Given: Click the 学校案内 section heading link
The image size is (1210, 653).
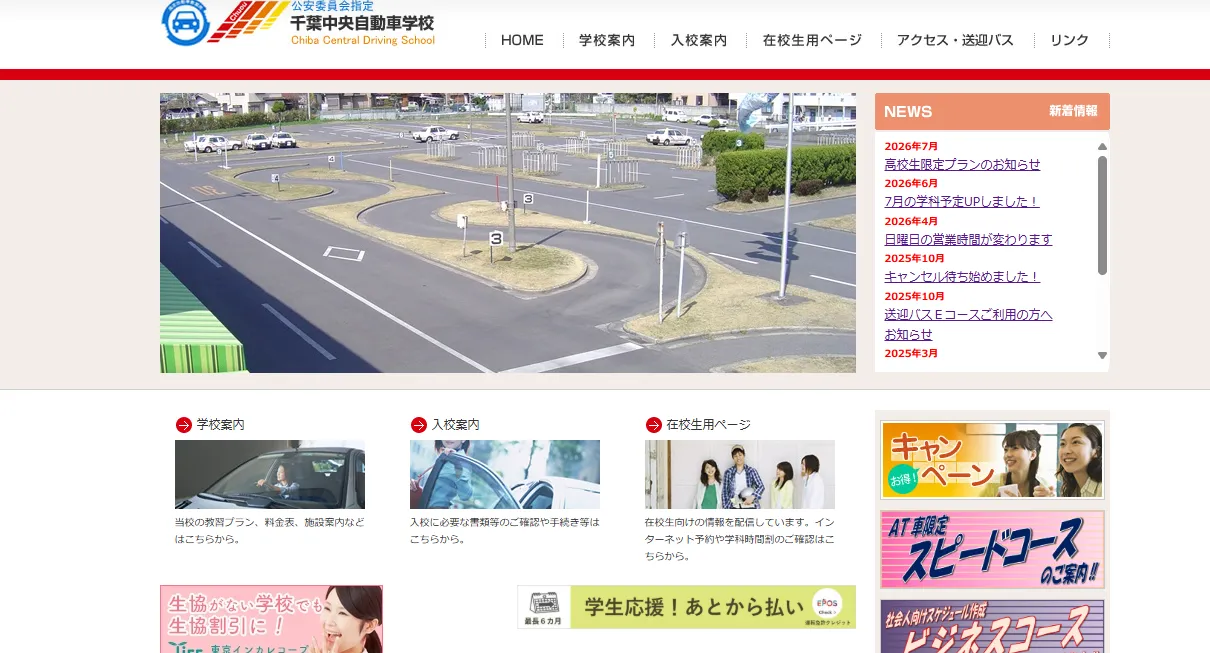Looking at the screenshot, I should 220,425.
